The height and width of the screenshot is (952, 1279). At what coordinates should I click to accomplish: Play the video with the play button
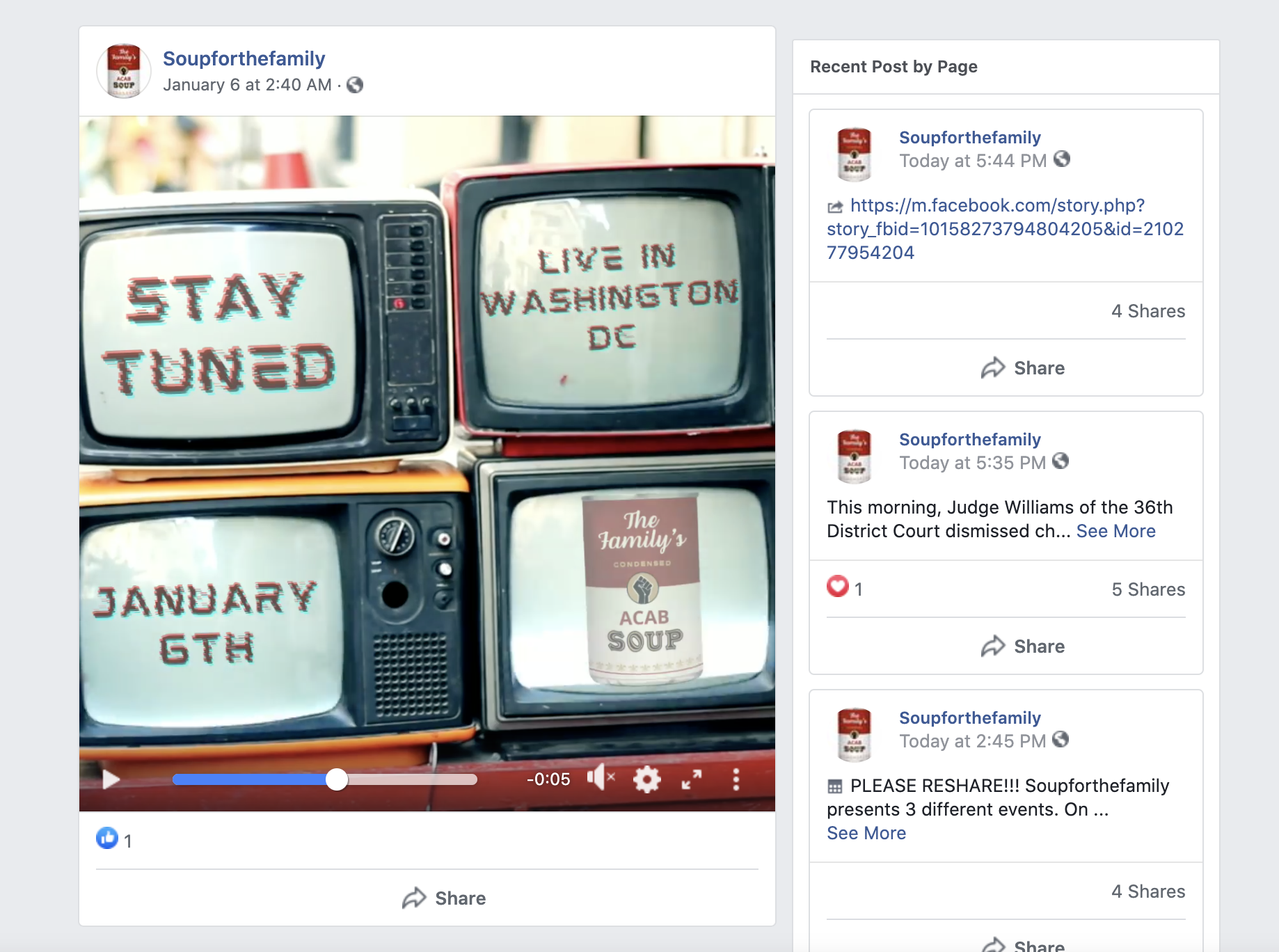click(x=111, y=779)
